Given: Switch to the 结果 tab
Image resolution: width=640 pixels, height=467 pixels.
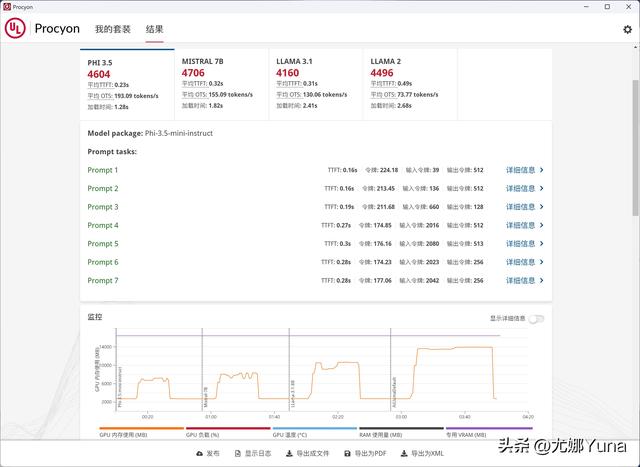Looking at the screenshot, I should coord(155,29).
